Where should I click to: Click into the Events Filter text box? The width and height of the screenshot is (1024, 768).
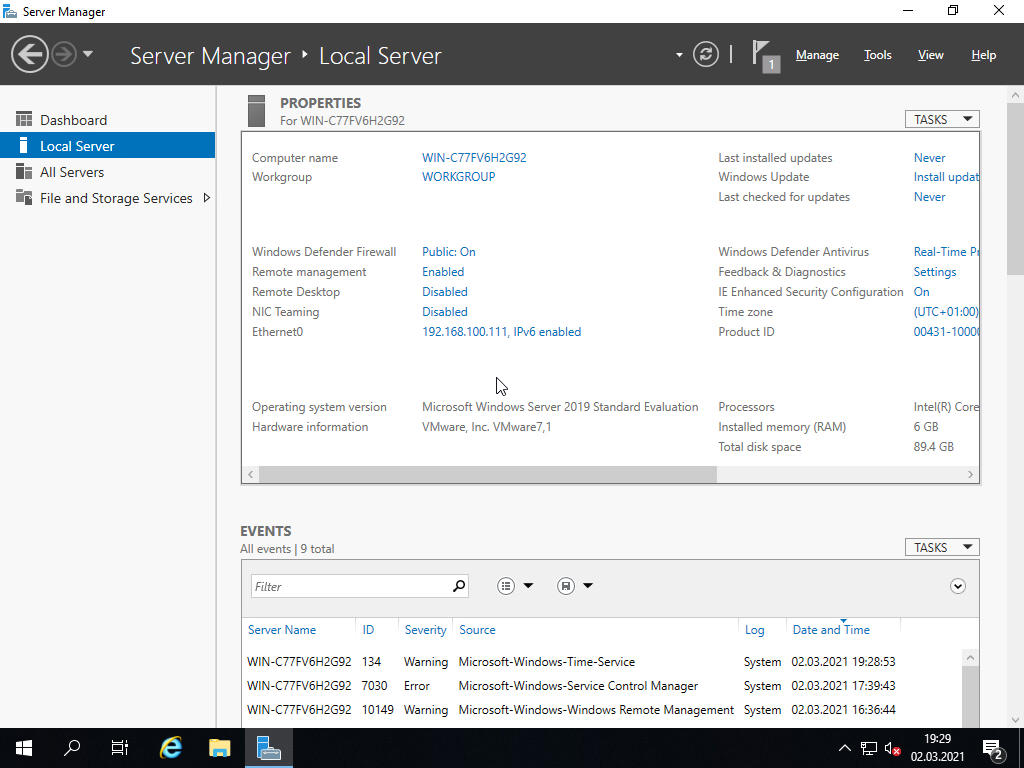click(350, 586)
